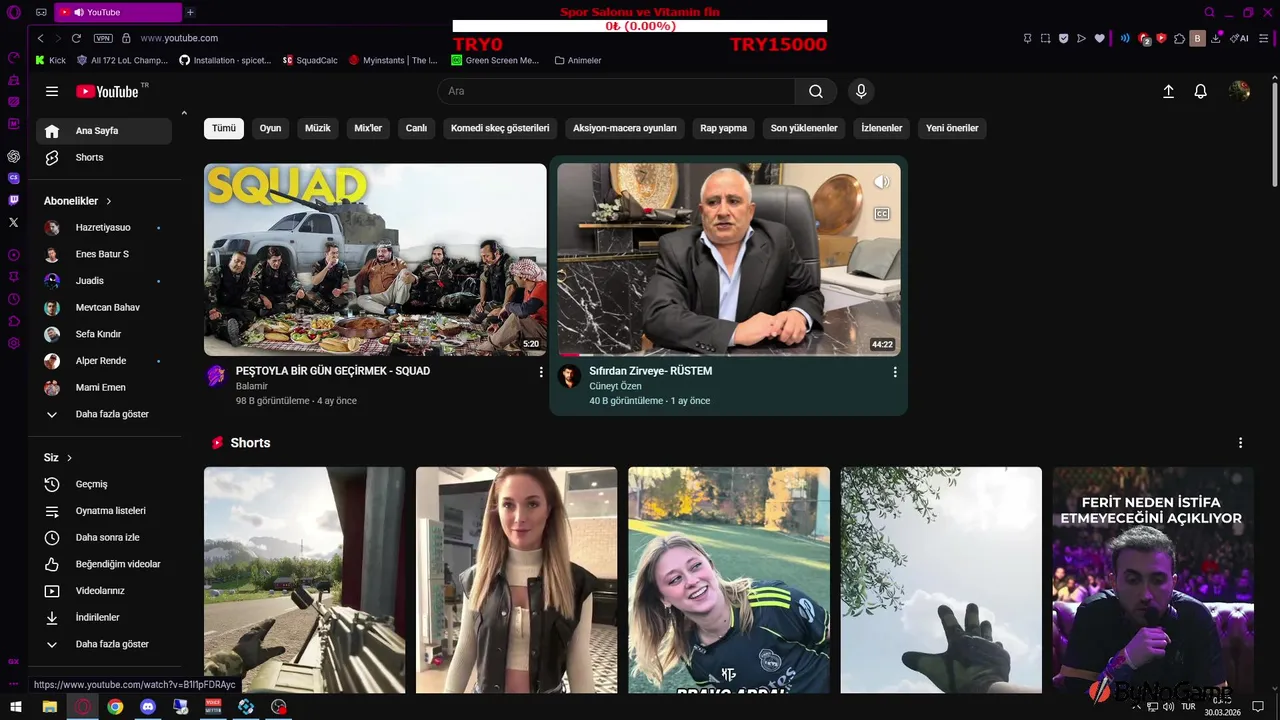Go back in browser history
The height and width of the screenshot is (720, 1280).
[x=40, y=38]
